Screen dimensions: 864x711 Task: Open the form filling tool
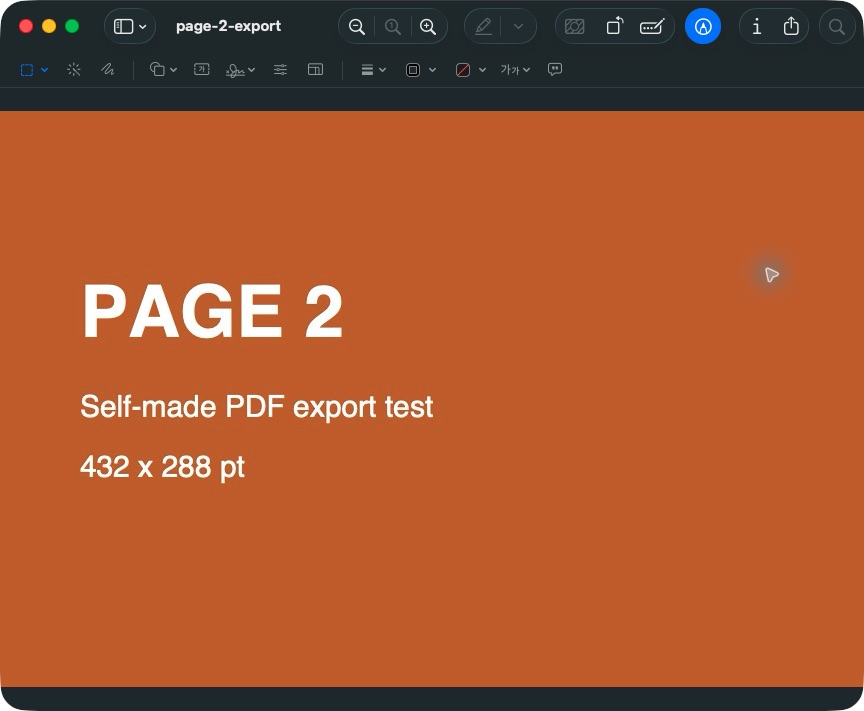pos(652,26)
